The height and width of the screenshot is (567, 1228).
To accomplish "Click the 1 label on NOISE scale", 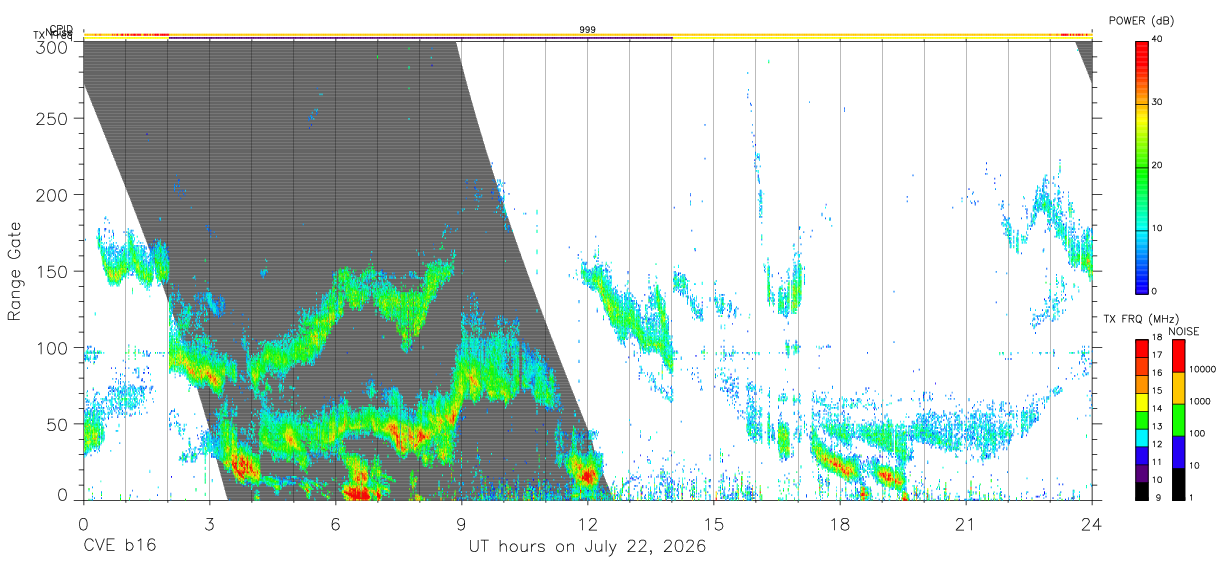I will (1193, 497).
